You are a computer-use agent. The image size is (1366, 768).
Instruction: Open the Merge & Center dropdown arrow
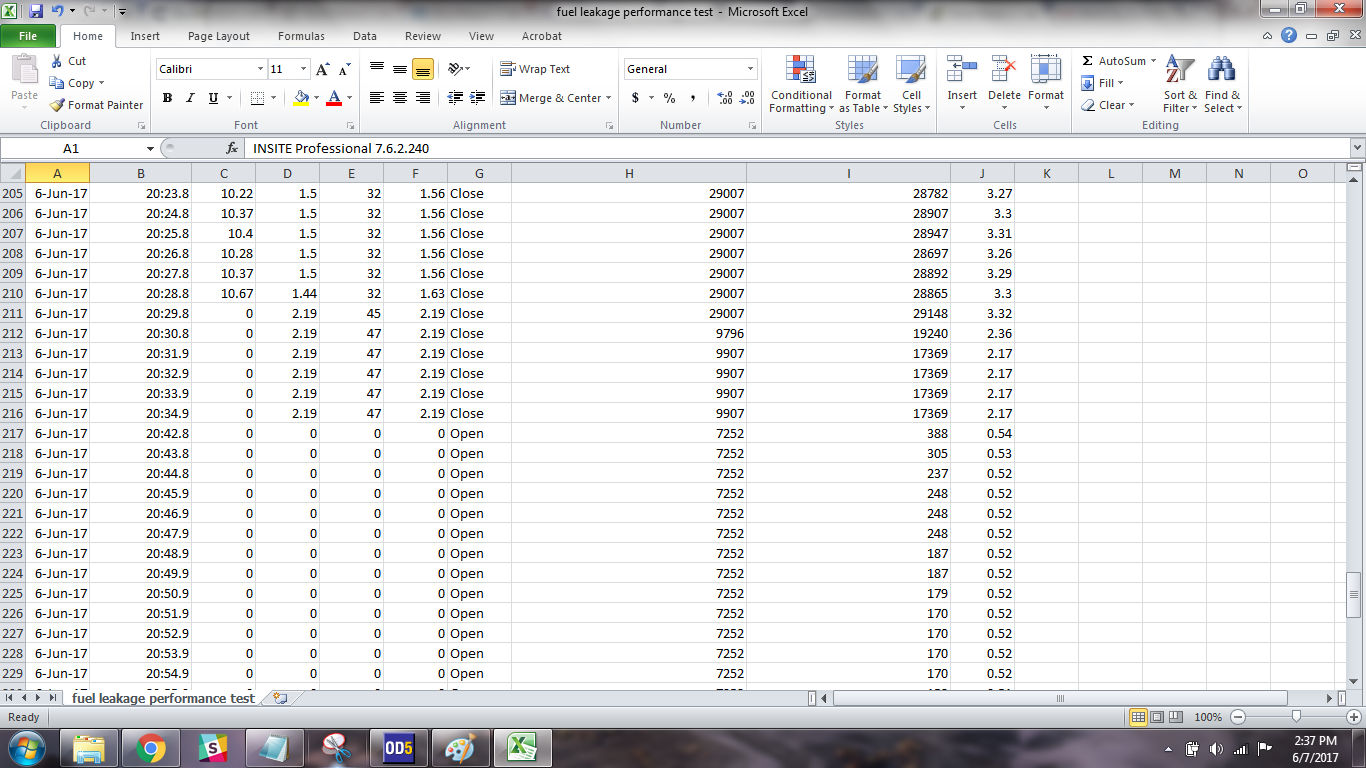point(609,98)
